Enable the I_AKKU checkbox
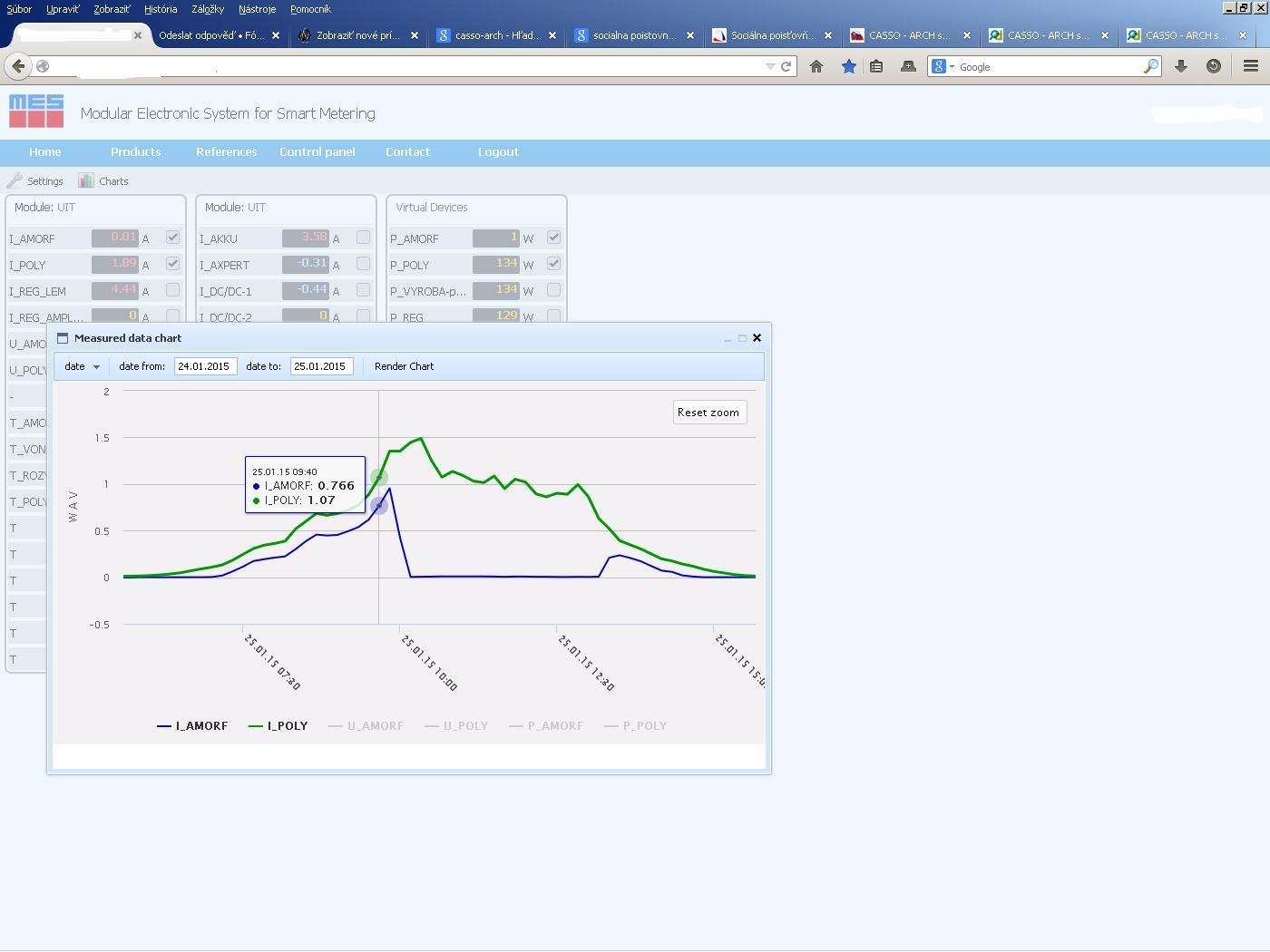 tap(363, 238)
